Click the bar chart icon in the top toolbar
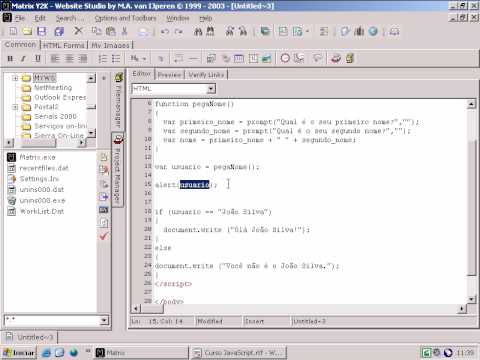The image size is (480, 360). click(x=359, y=31)
